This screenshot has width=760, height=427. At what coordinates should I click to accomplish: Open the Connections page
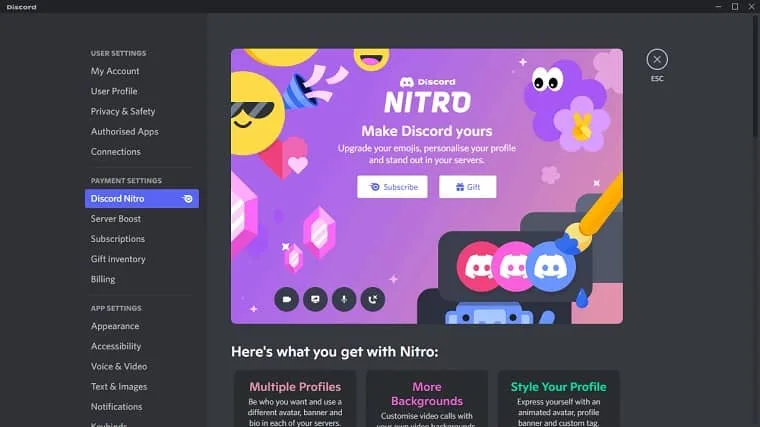click(115, 152)
